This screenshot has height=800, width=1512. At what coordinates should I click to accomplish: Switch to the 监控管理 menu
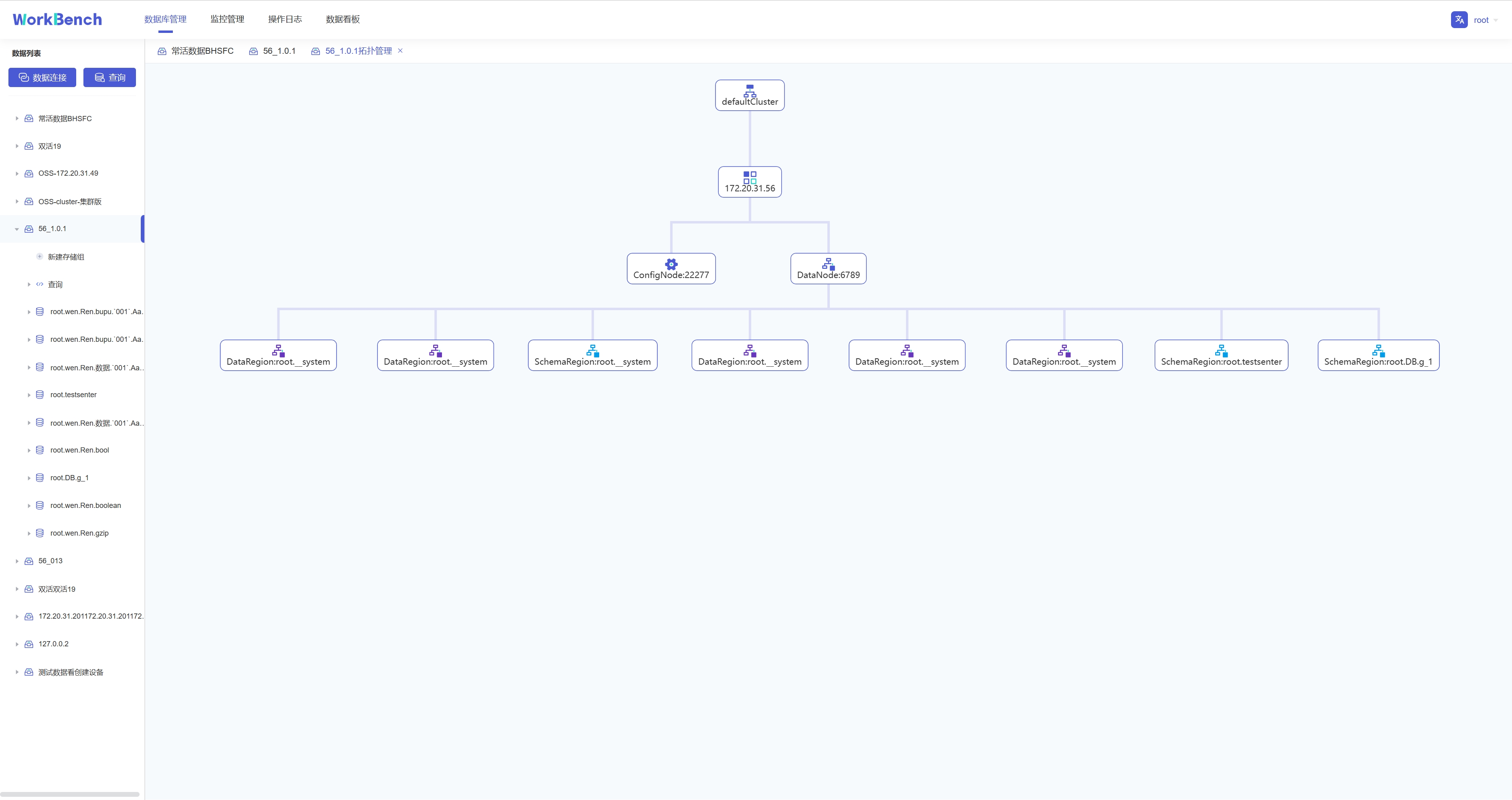click(x=227, y=19)
